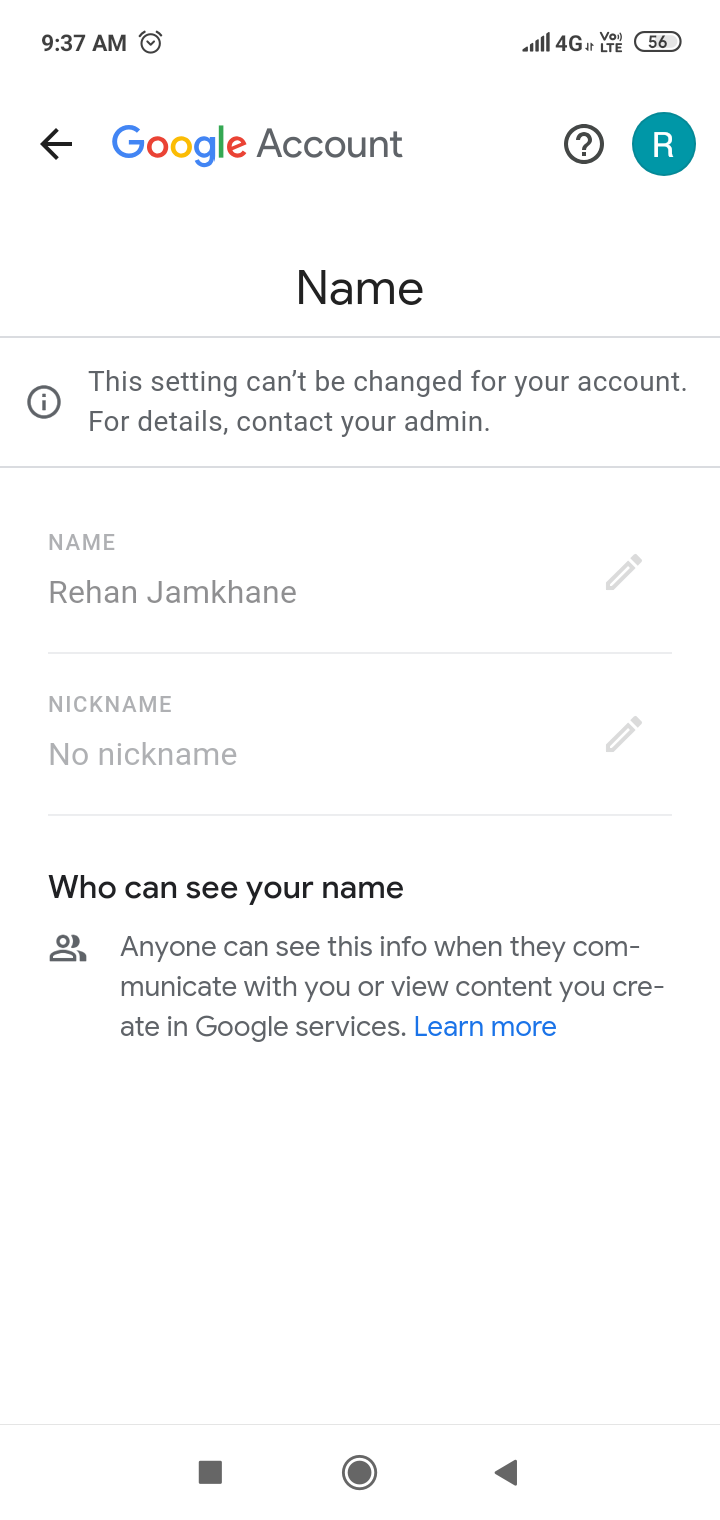
Task: Tap the Name page heading
Action: pyautogui.click(x=360, y=288)
